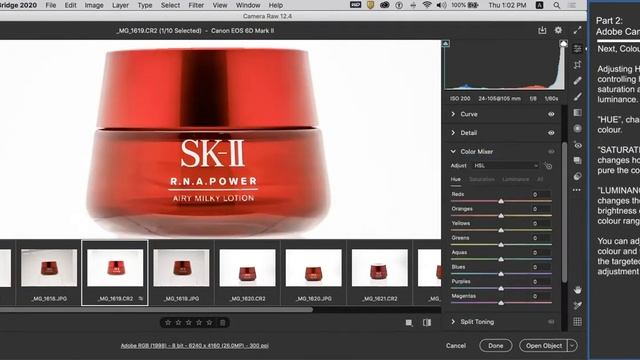Open the Presets panel icon

(577, 176)
